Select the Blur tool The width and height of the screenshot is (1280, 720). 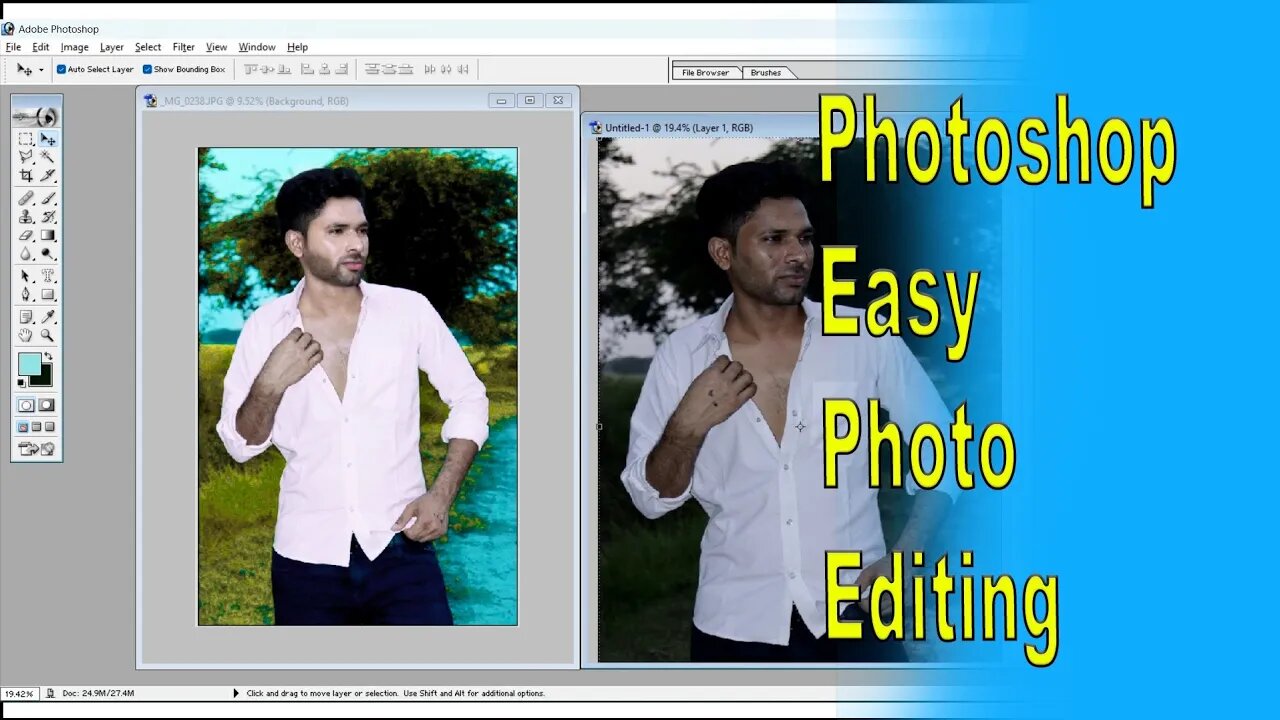pos(26,254)
